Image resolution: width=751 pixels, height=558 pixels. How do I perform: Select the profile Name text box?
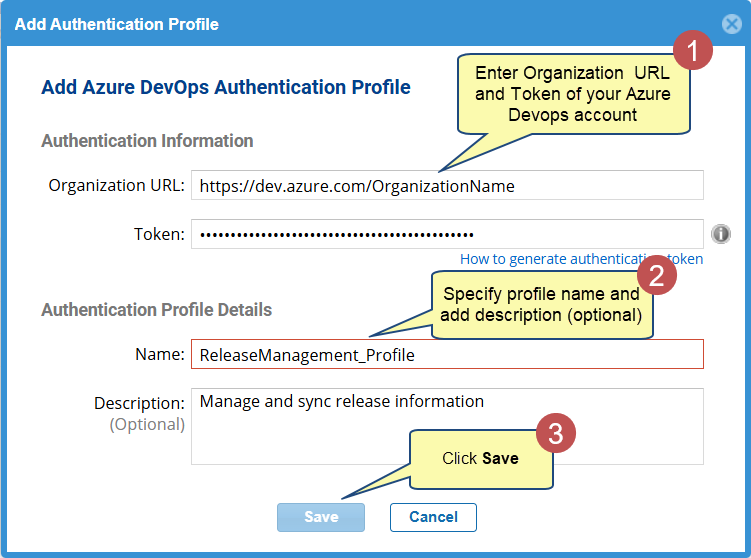(x=447, y=354)
